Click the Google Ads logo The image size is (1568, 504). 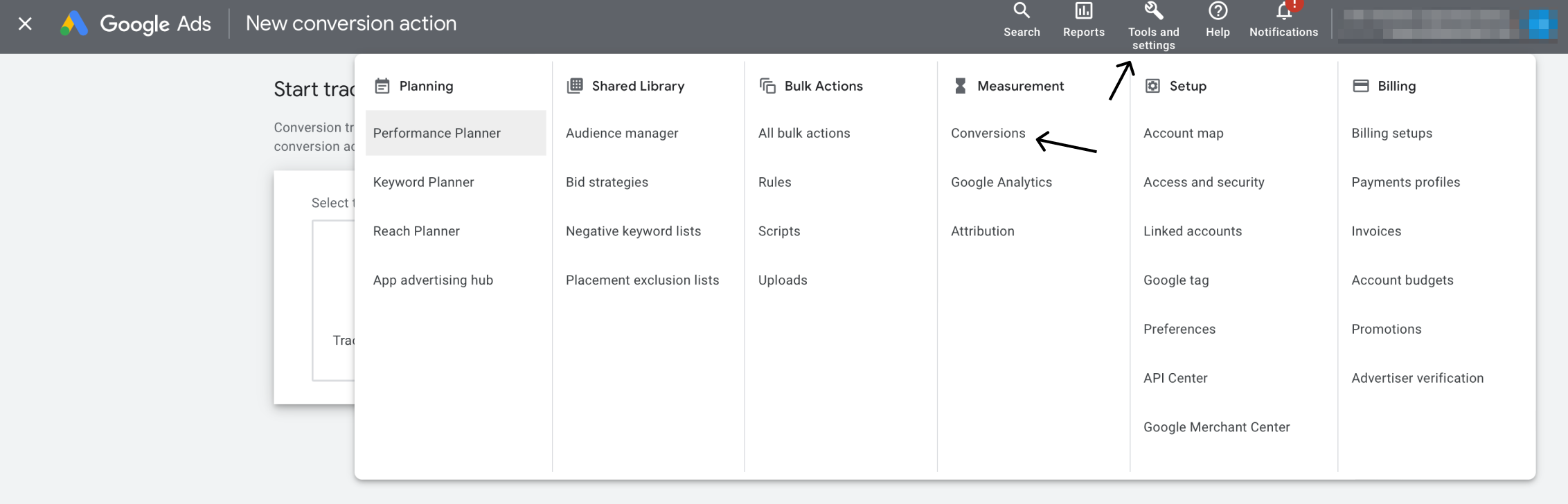tap(74, 24)
